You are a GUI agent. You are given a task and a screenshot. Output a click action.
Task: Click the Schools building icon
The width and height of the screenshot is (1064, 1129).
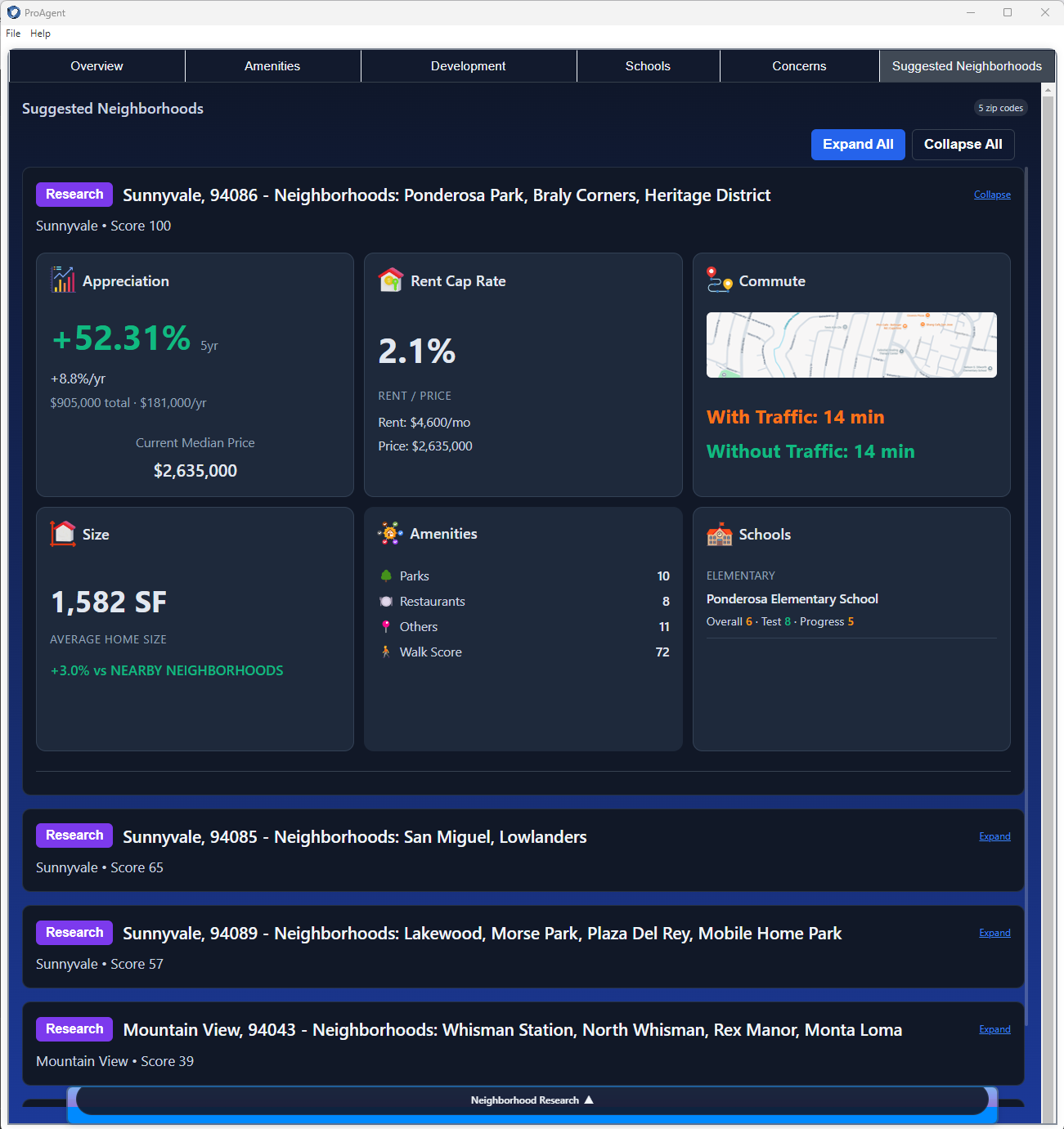[x=718, y=534]
